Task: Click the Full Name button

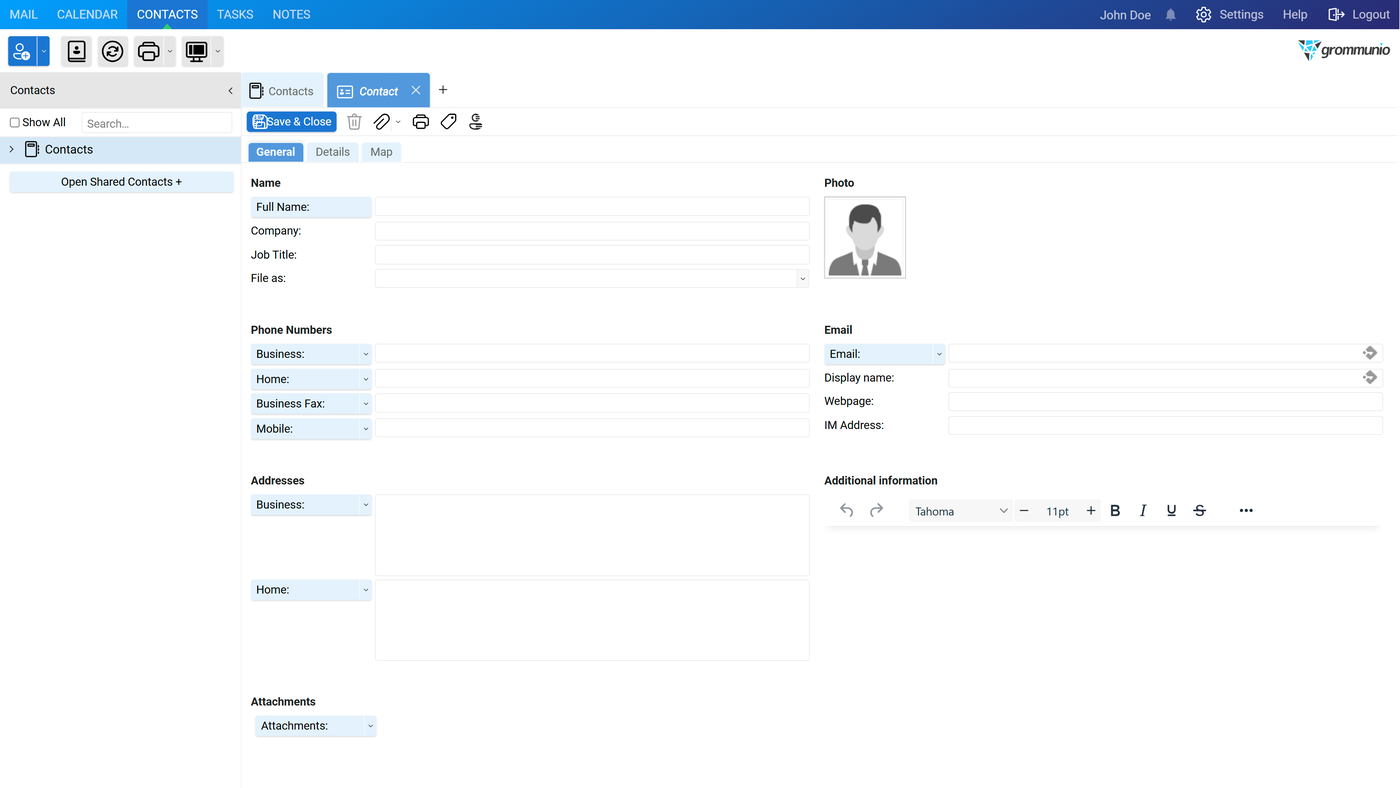Action: pyautogui.click(x=311, y=207)
